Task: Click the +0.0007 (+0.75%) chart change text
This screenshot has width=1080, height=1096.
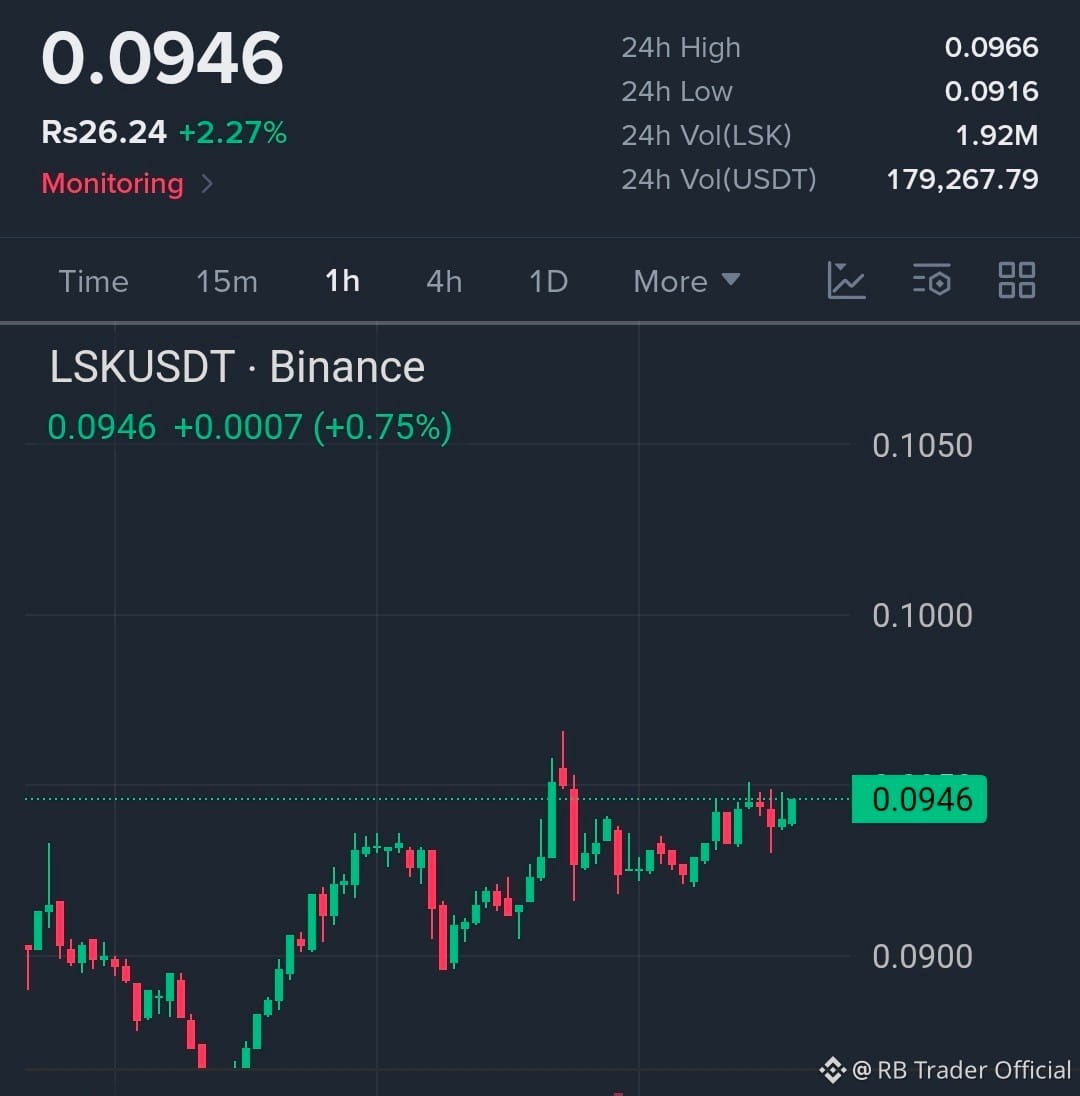Action: pyautogui.click(x=312, y=427)
